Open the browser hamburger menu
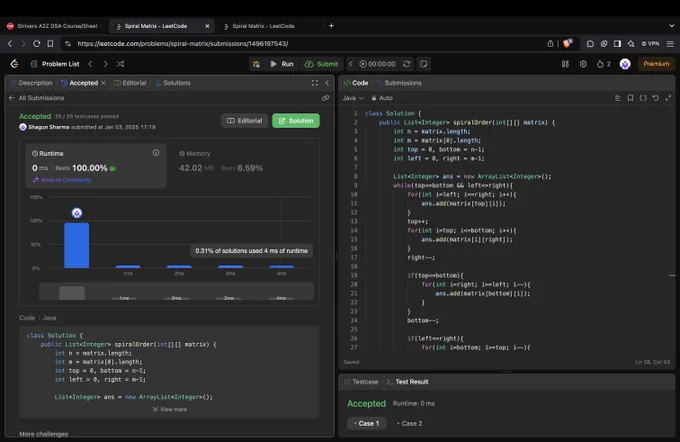 [670, 43]
